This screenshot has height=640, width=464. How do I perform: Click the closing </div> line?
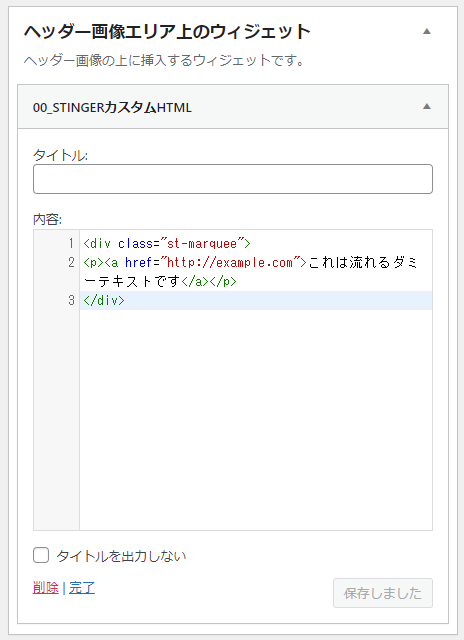pyautogui.click(x=104, y=300)
